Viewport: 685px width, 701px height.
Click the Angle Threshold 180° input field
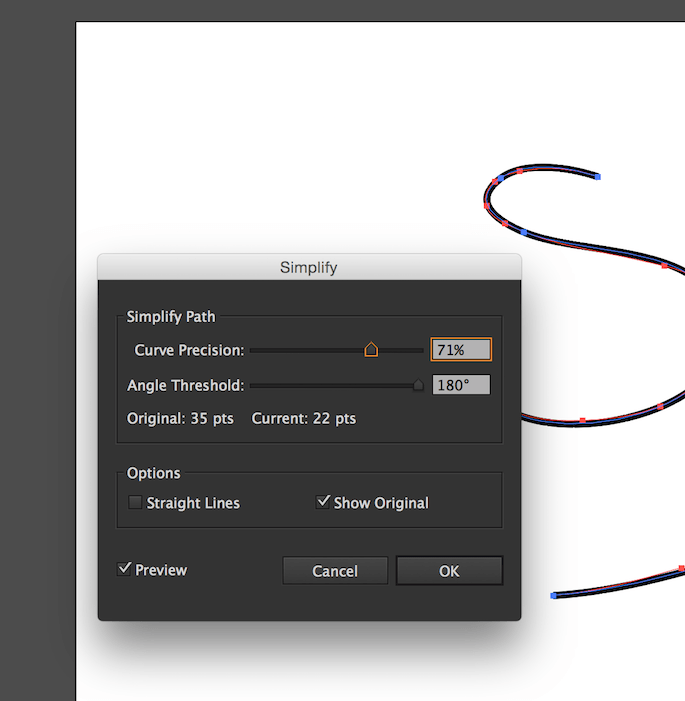(461, 385)
